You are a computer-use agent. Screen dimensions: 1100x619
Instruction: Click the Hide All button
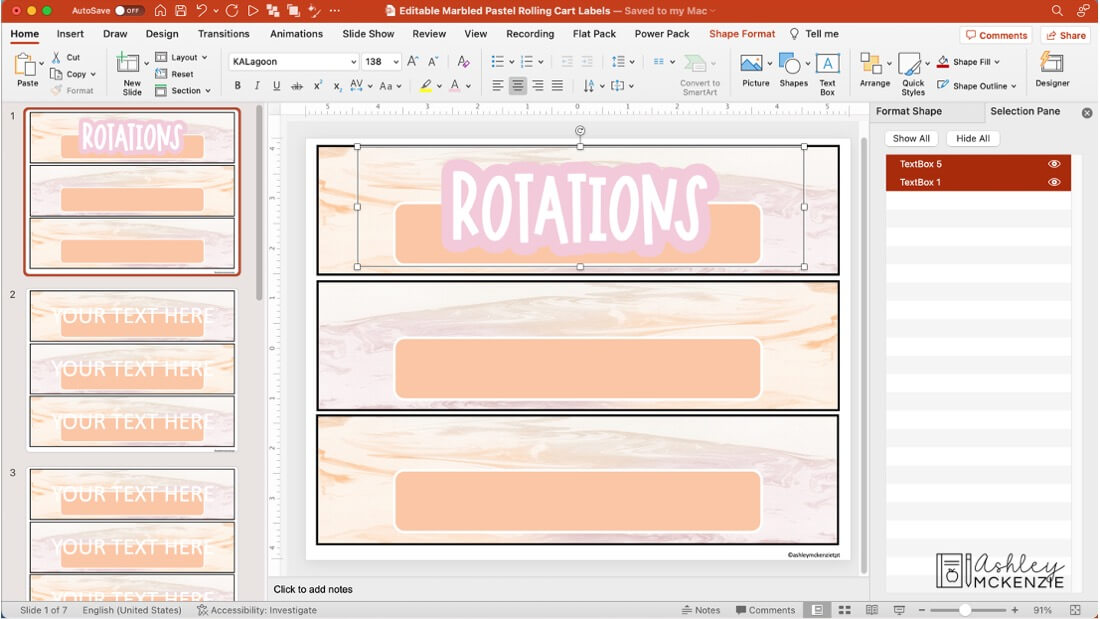[x=972, y=138]
